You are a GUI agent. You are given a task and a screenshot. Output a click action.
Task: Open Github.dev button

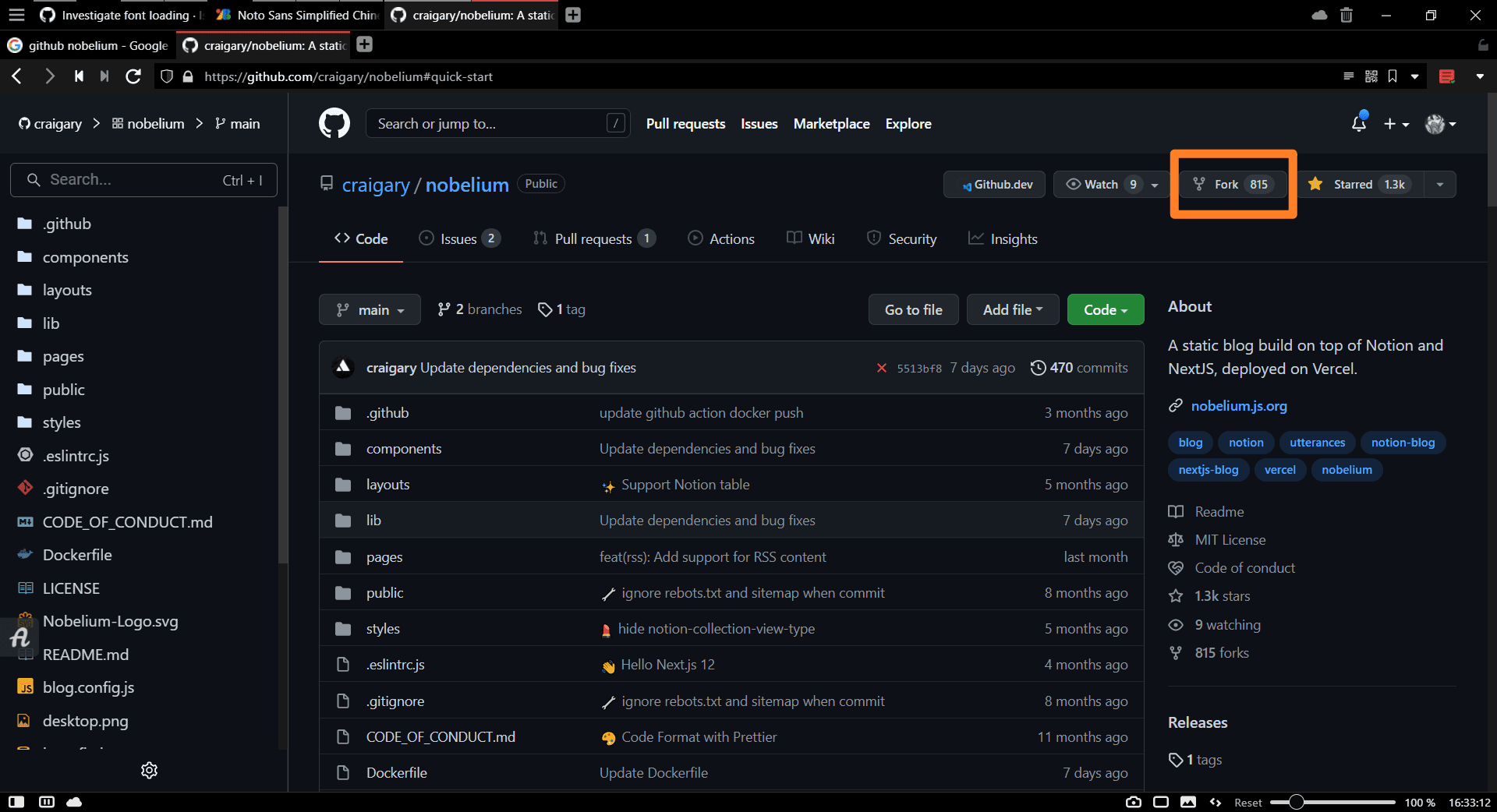[x=994, y=184]
